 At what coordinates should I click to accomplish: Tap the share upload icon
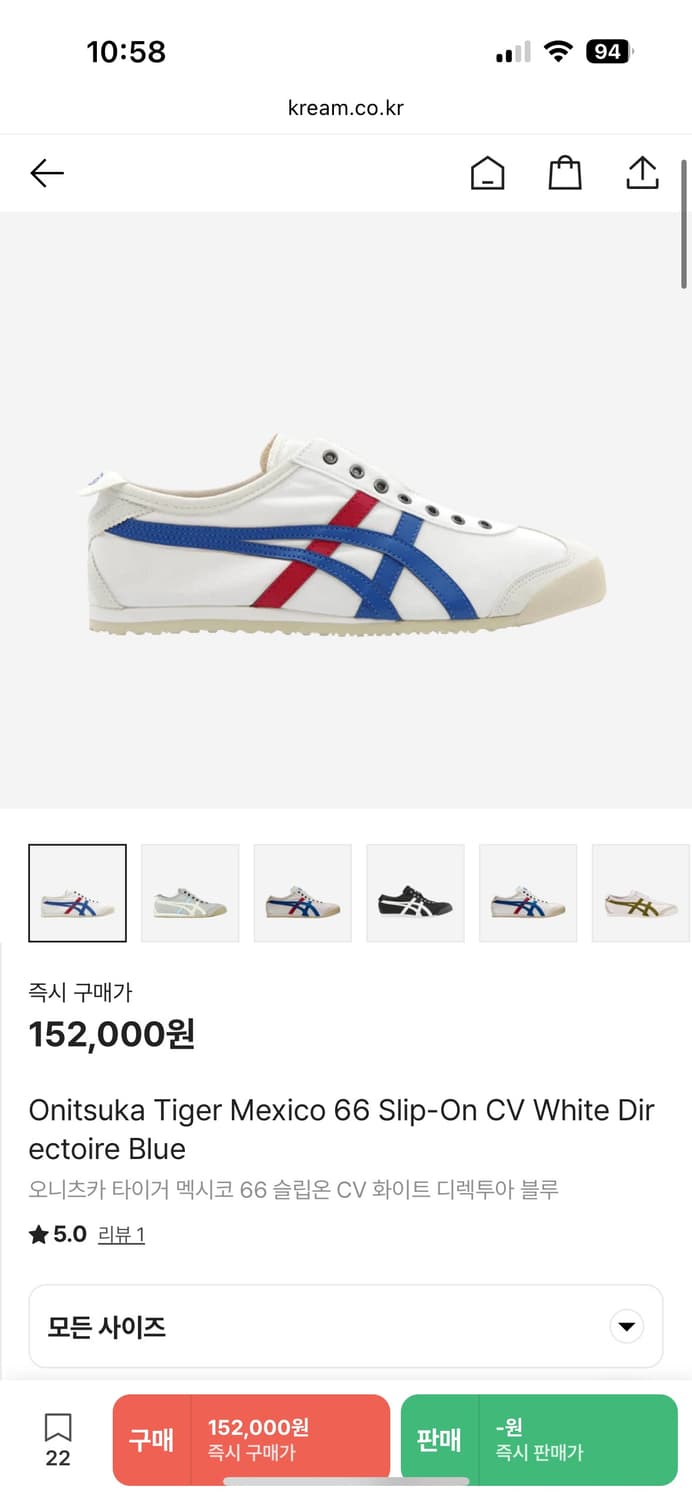point(642,172)
